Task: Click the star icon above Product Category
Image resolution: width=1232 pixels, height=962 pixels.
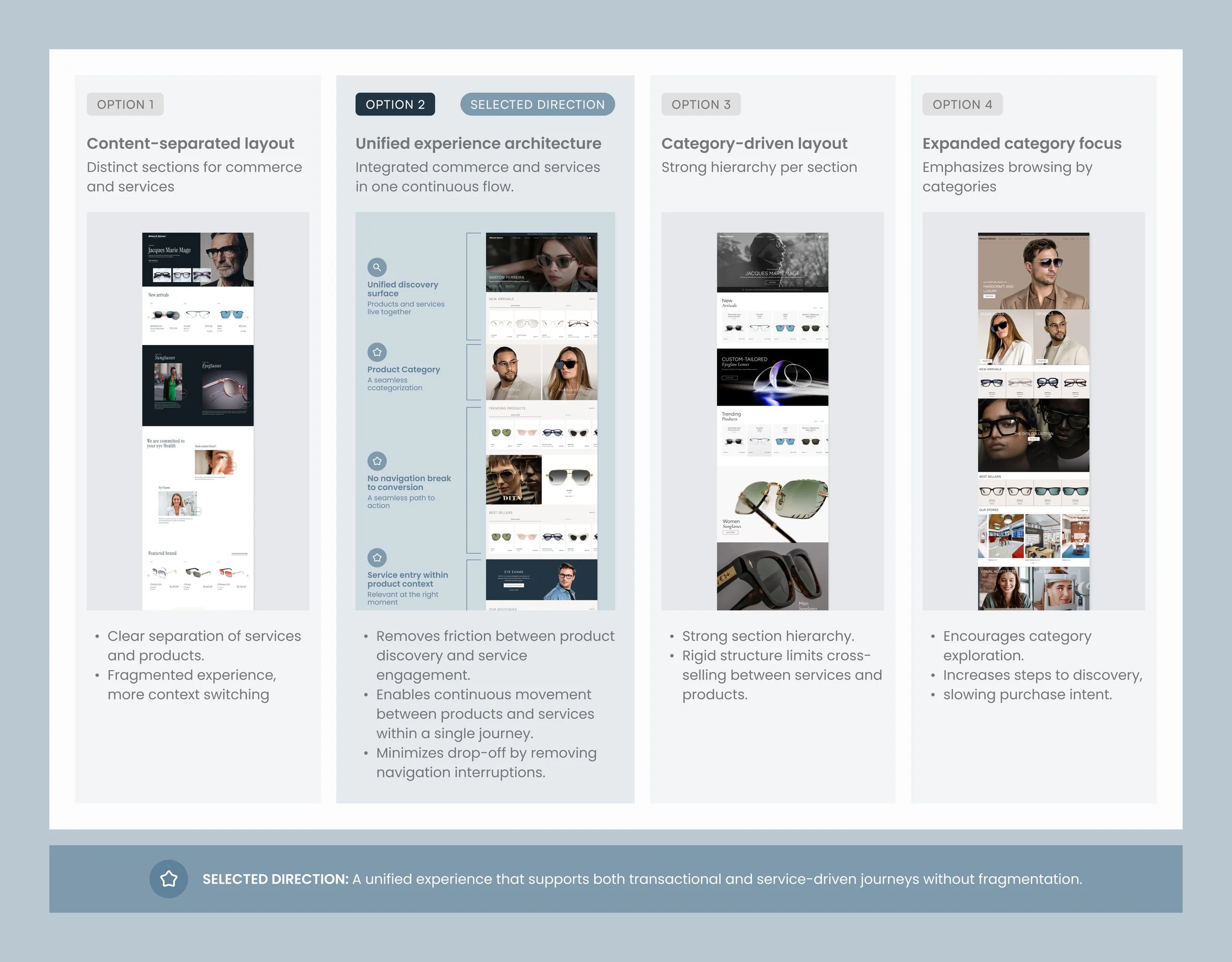Action: pos(377,352)
